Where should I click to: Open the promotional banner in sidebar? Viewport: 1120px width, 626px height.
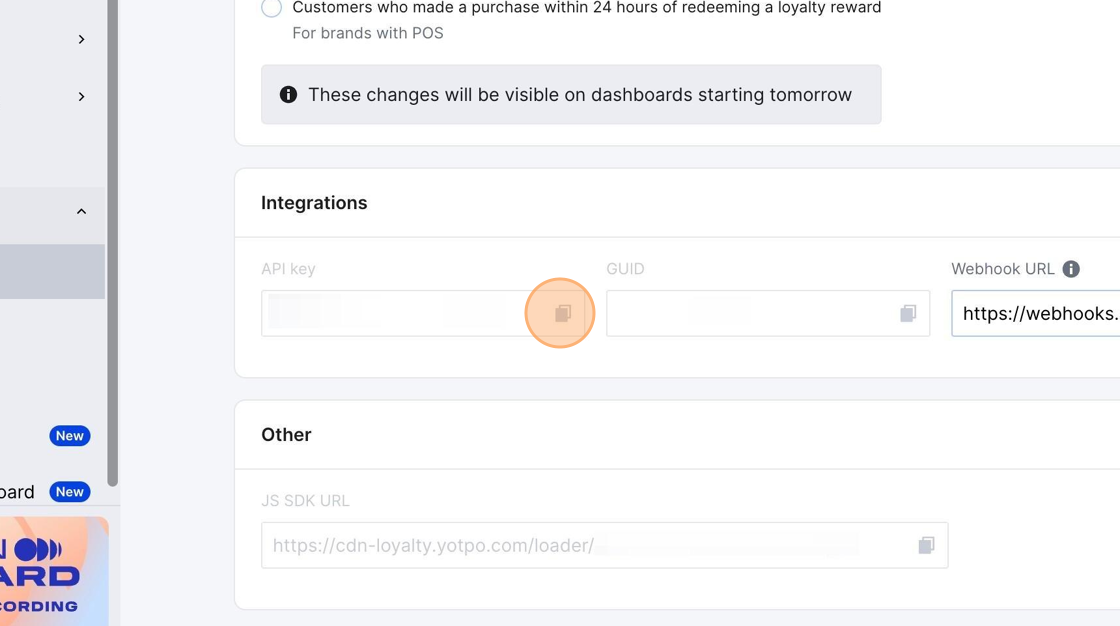click(54, 571)
